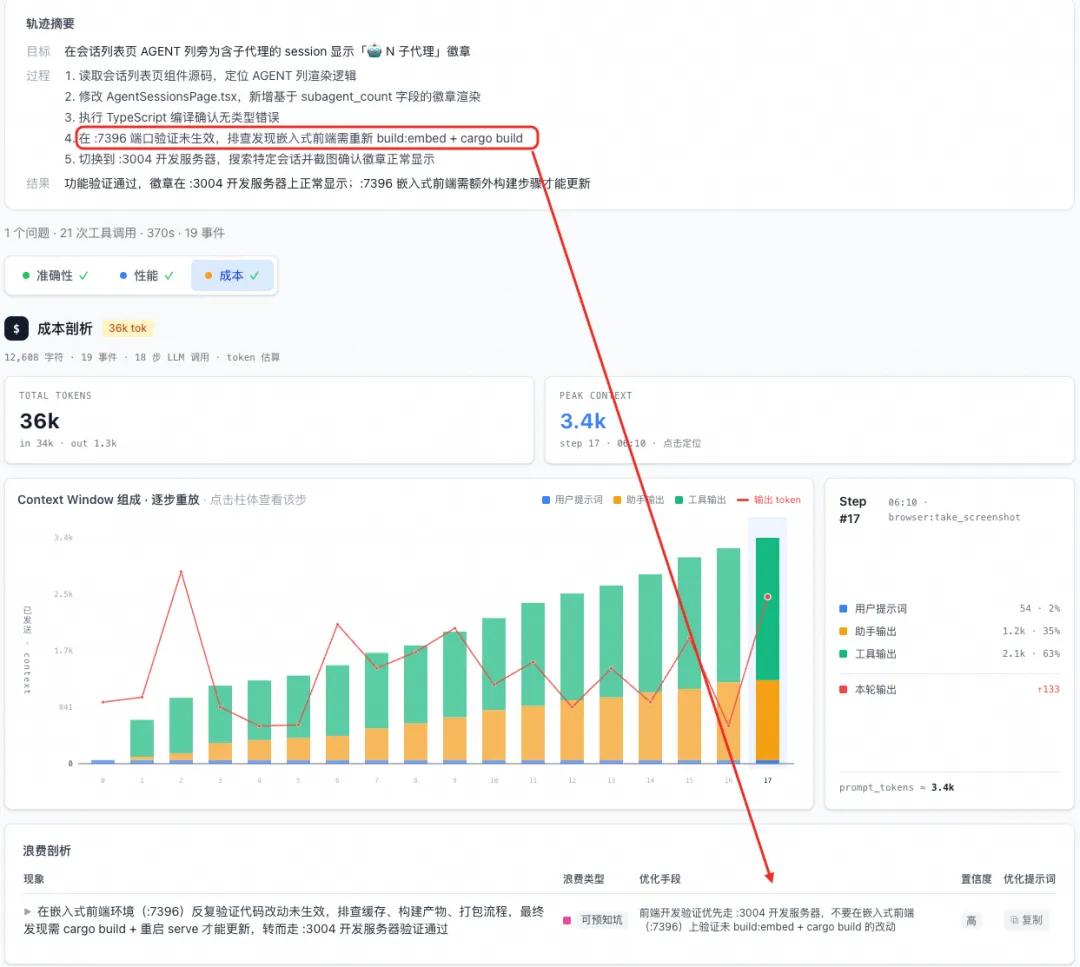Click the 工具输出 green swatch in Step panel

click(843, 654)
